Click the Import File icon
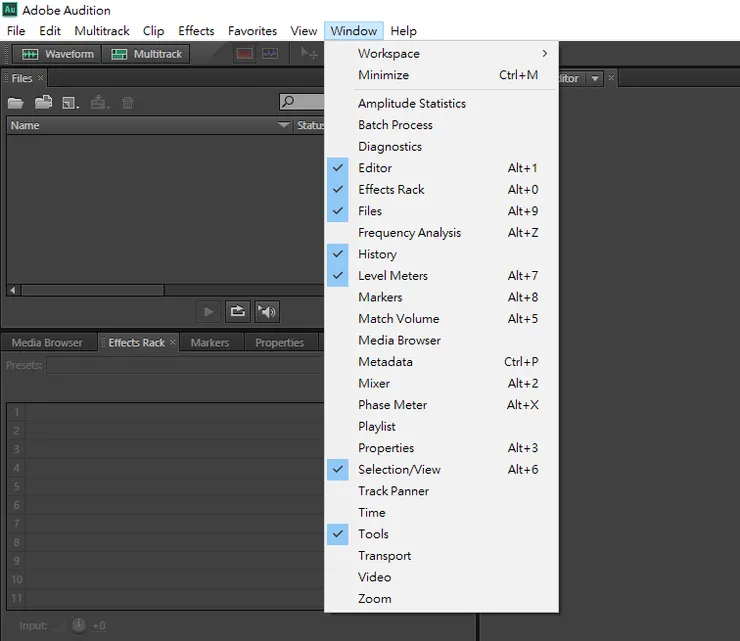This screenshot has height=641, width=740. tap(43, 102)
